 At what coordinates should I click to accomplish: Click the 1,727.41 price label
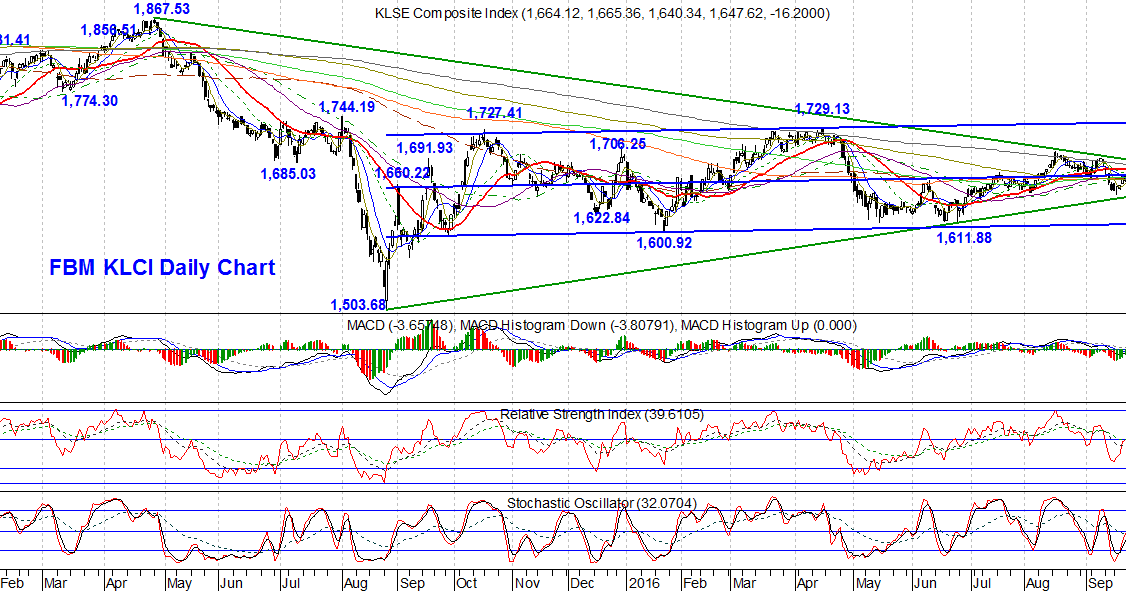[494, 113]
